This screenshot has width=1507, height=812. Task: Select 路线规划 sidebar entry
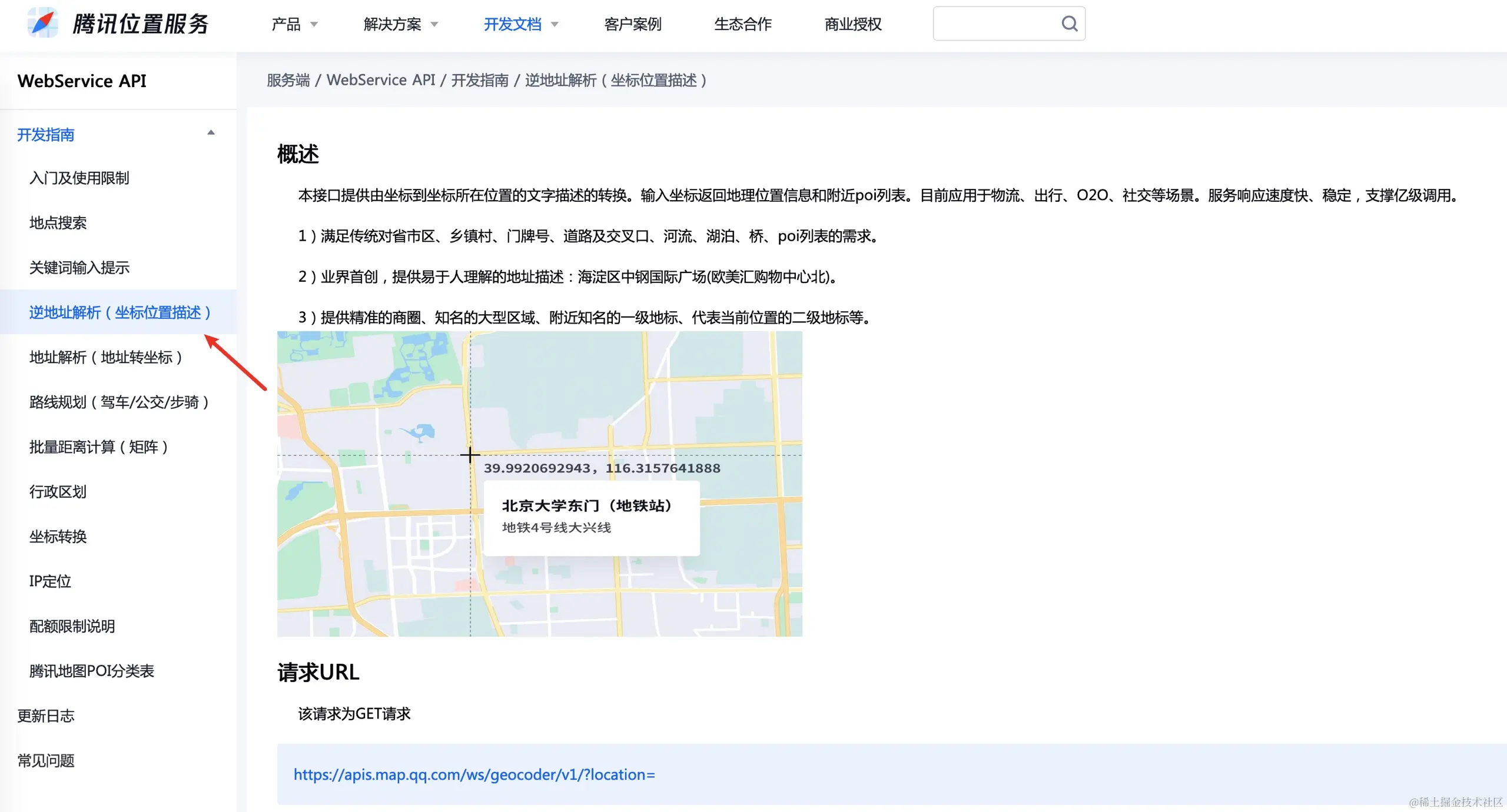[119, 402]
